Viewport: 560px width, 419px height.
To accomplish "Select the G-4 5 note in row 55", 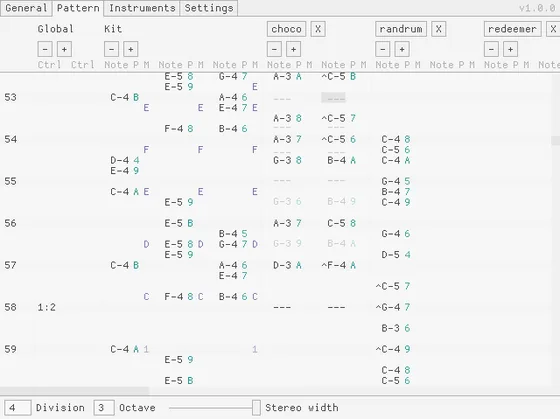I will (x=396, y=181).
